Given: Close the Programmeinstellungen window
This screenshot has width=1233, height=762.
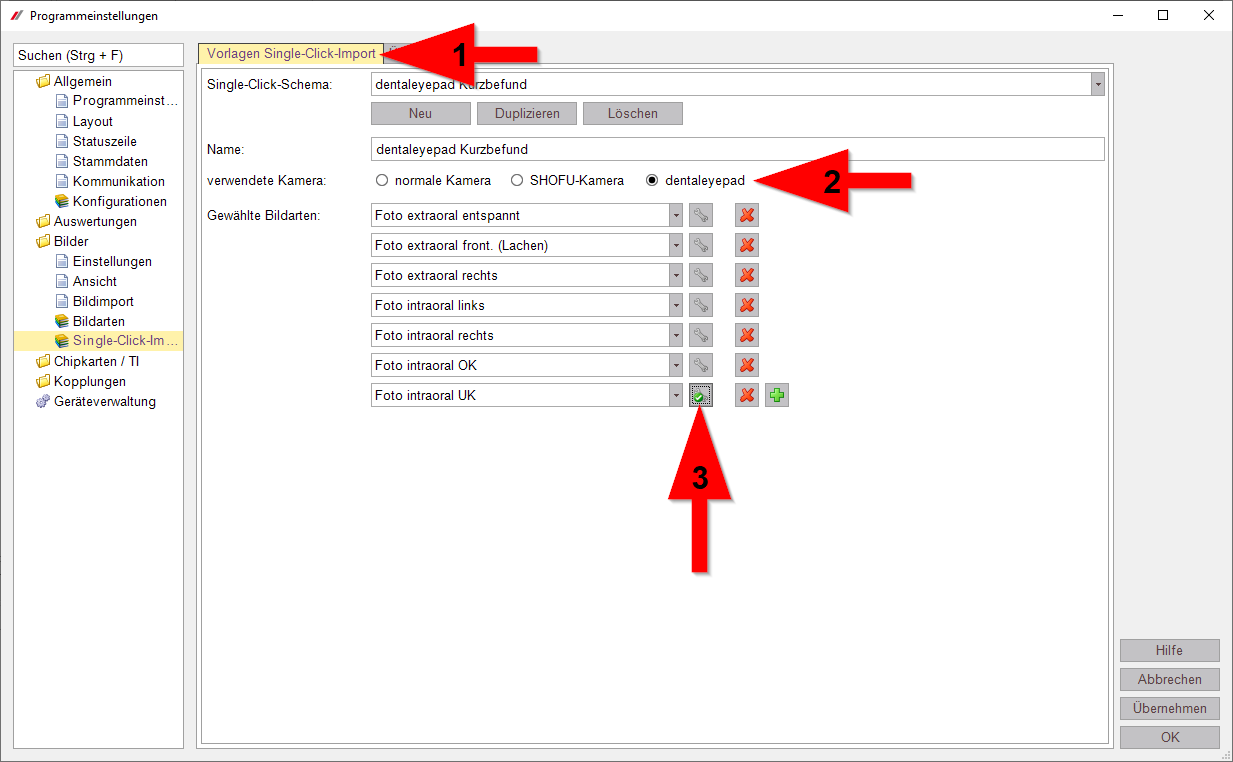Looking at the screenshot, I should click(1209, 15).
